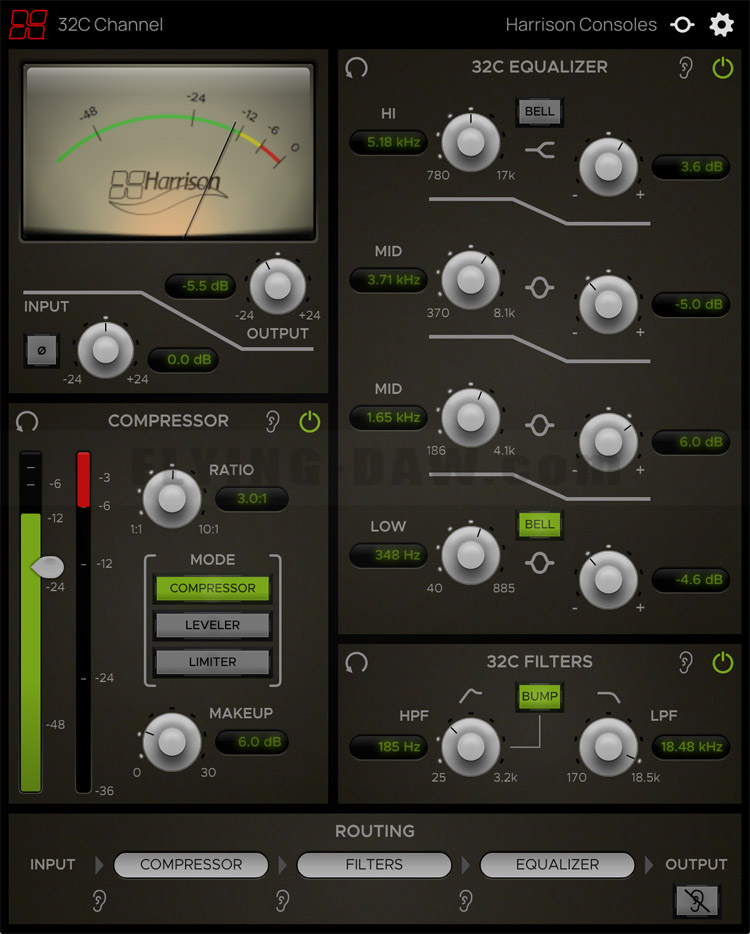
Task: Click the 5.18 kHz HI frequency field
Action: (388, 142)
